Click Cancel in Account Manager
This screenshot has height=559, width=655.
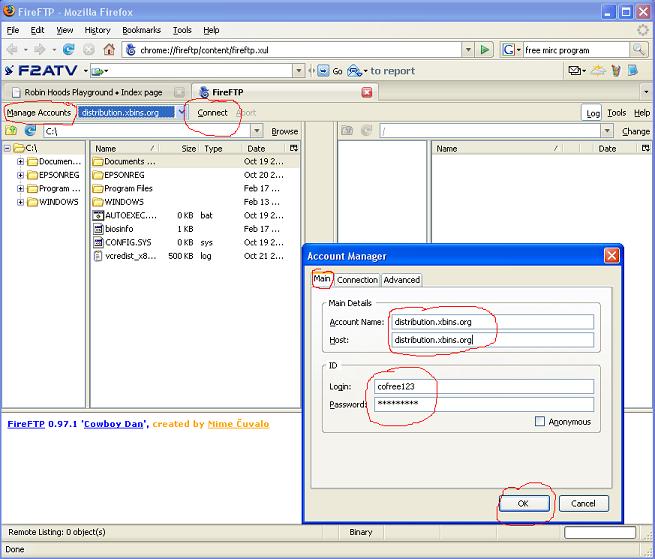point(584,503)
